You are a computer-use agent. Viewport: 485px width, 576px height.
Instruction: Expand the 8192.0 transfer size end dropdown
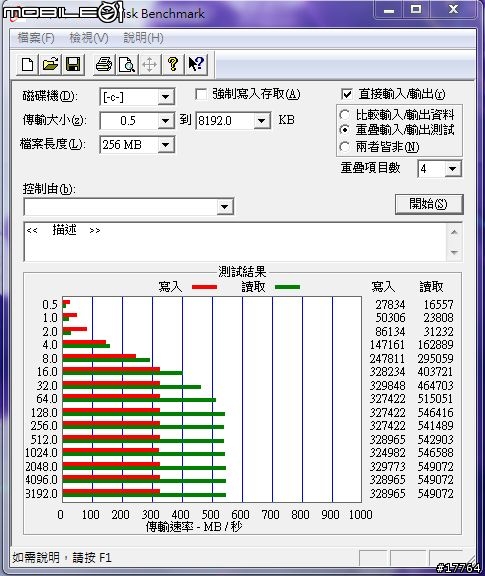(x=262, y=121)
